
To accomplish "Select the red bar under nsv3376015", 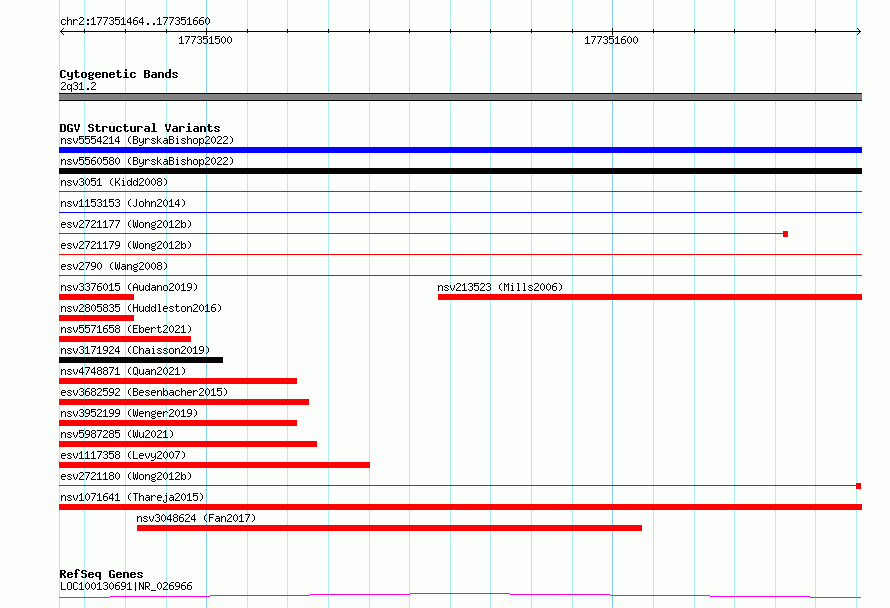I will tap(96, 297).
